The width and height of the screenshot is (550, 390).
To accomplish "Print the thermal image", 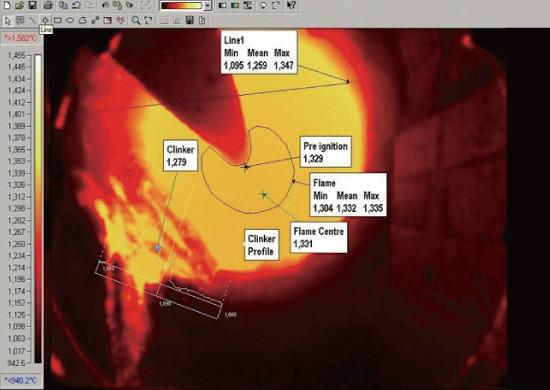I will 49,5.
